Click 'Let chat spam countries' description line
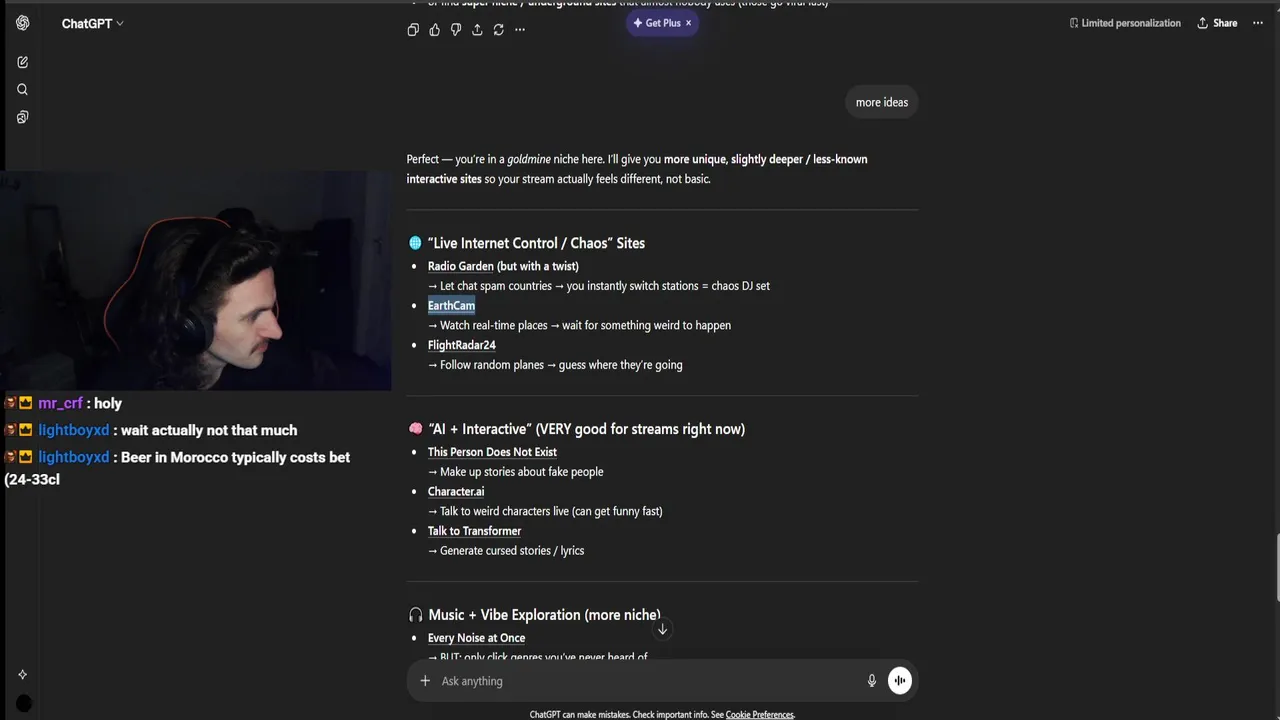Screen dimensions: 1280x720 599,286
